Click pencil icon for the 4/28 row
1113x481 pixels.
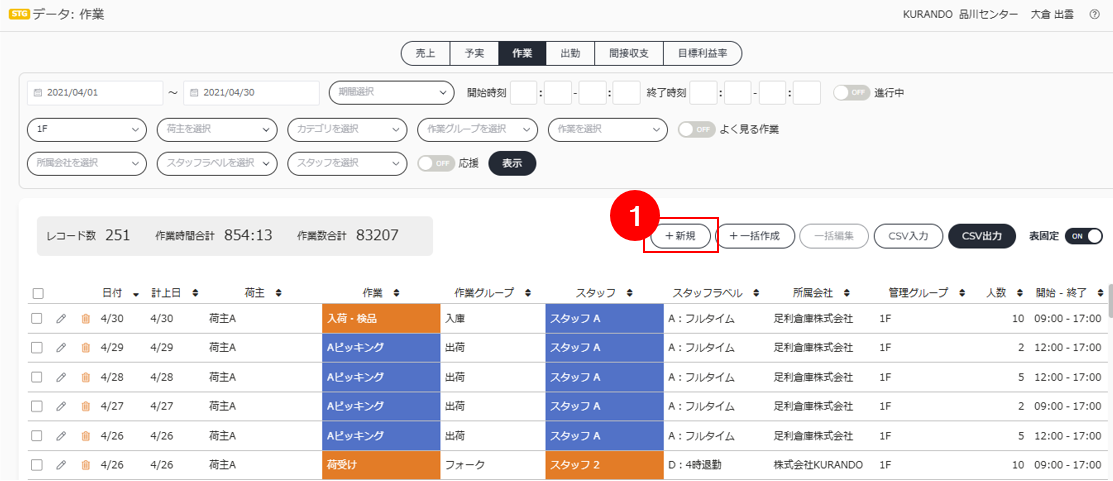click(61, 377)
